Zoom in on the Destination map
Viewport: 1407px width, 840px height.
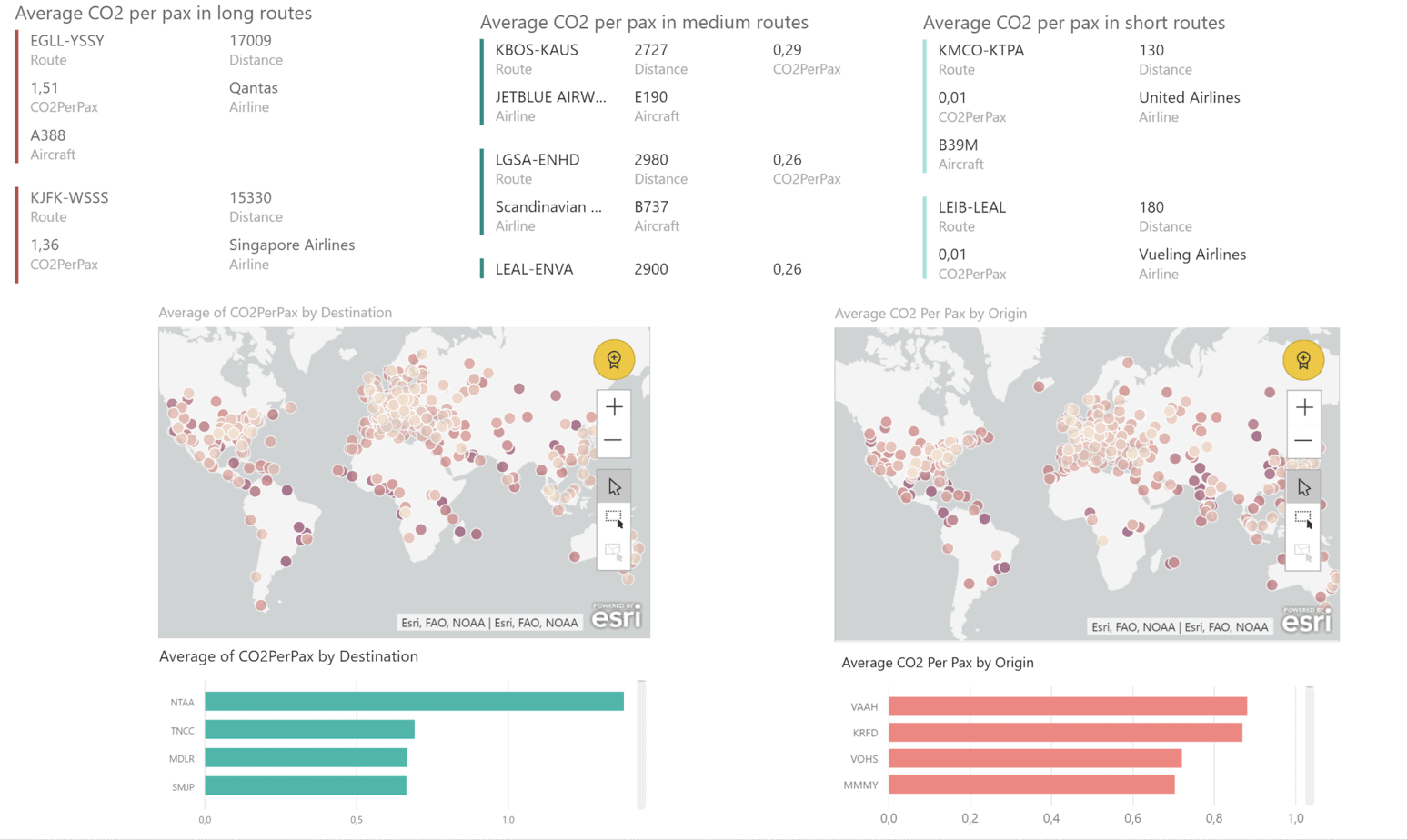pos(612,406)
